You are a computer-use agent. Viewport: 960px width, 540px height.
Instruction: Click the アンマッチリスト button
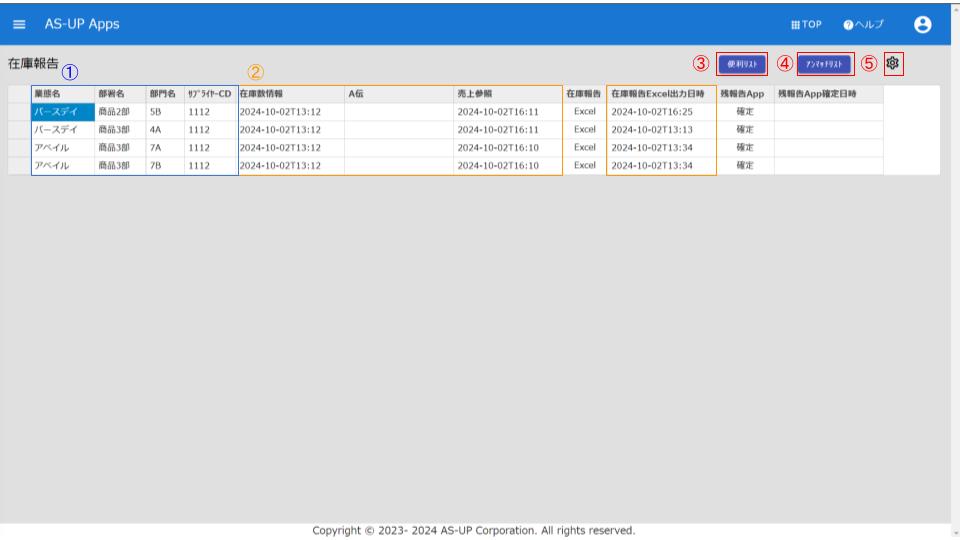[825, 63]
